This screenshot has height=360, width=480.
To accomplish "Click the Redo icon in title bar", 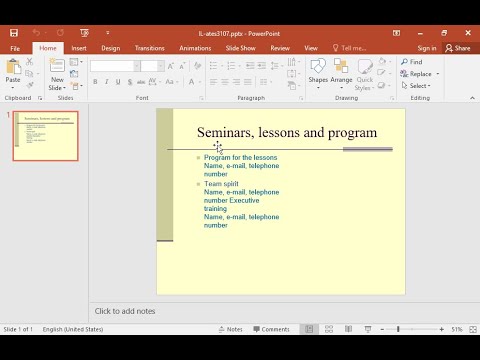I will [60, 33].
